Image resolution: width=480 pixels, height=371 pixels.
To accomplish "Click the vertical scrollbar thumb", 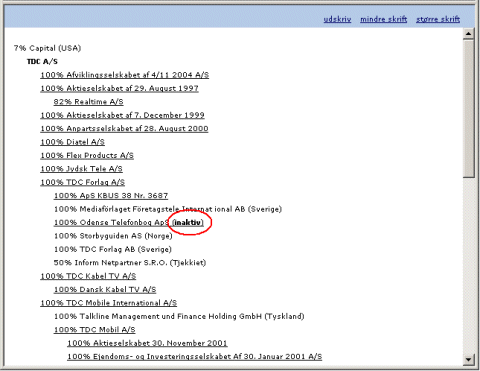I will [x=468, y=109].
